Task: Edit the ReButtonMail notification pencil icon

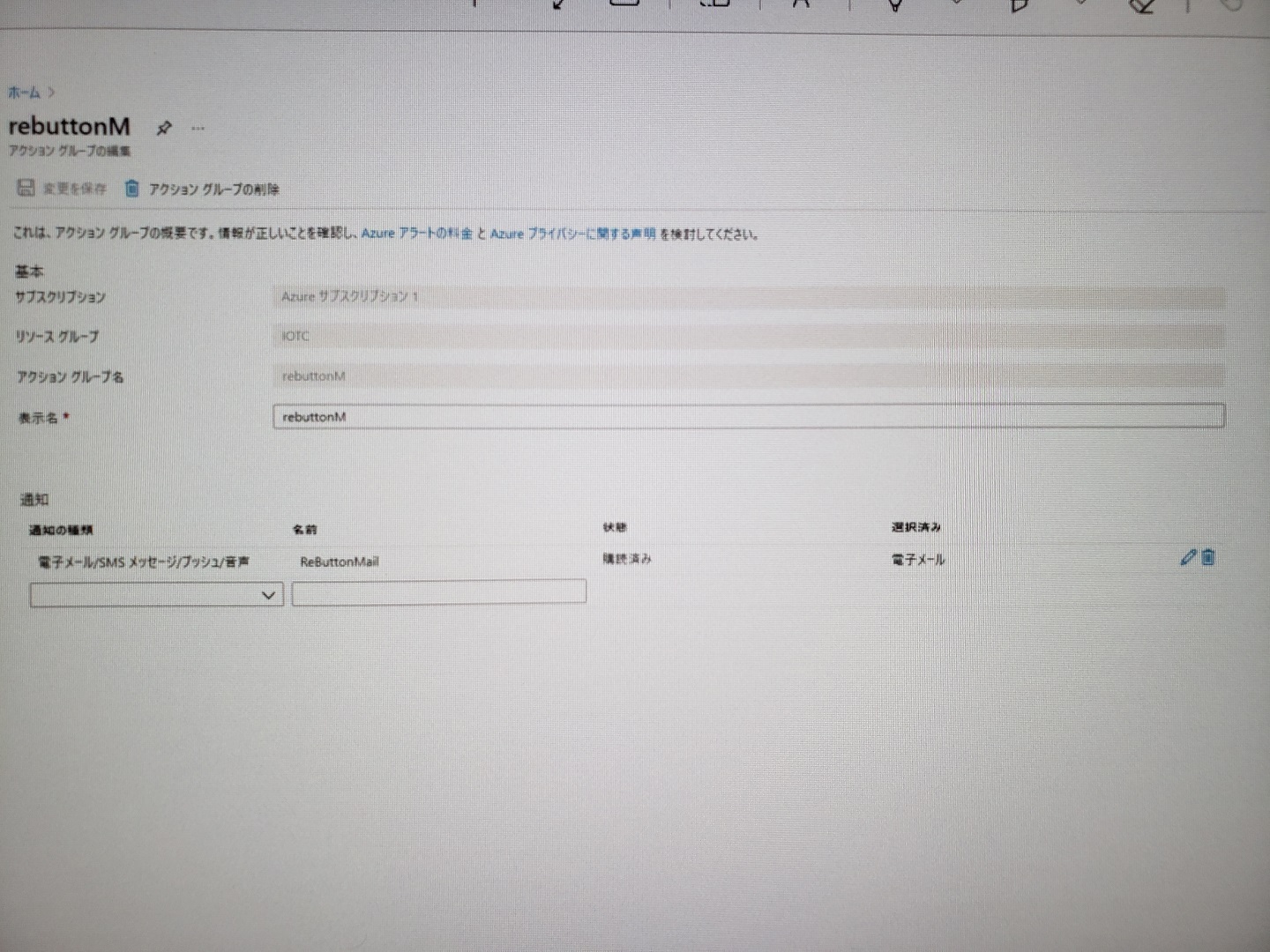Action: pos(1188,557)
